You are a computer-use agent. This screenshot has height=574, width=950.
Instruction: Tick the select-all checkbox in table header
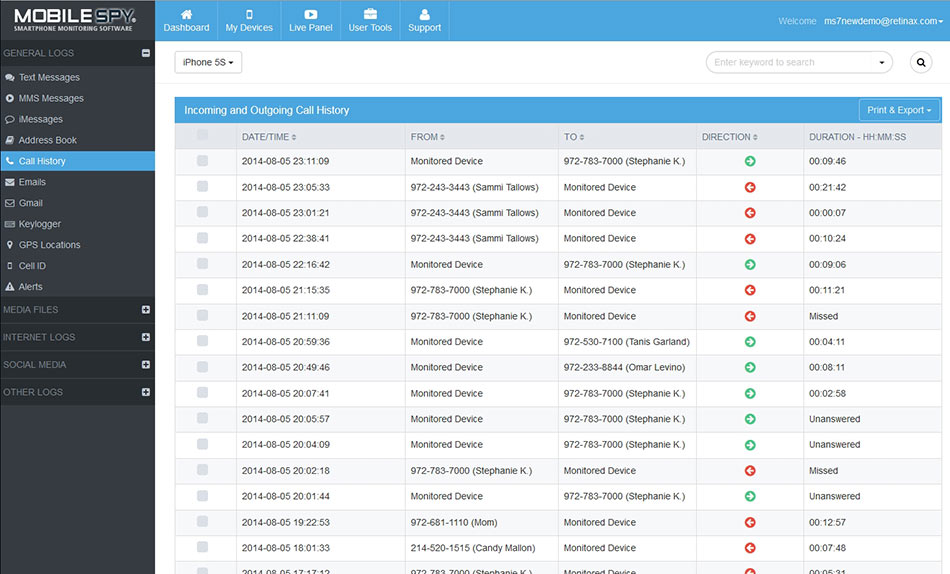click(203, 135)
